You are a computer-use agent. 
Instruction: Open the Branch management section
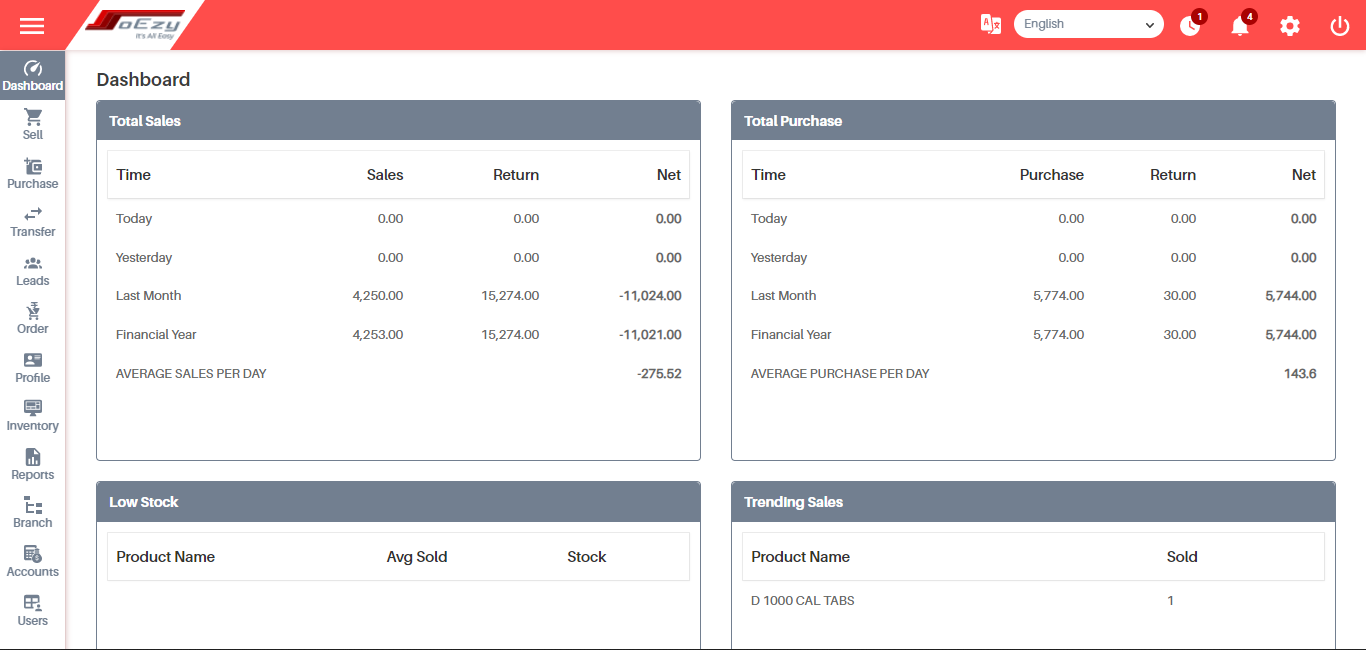pyautogui.click(x=32, y=512)
